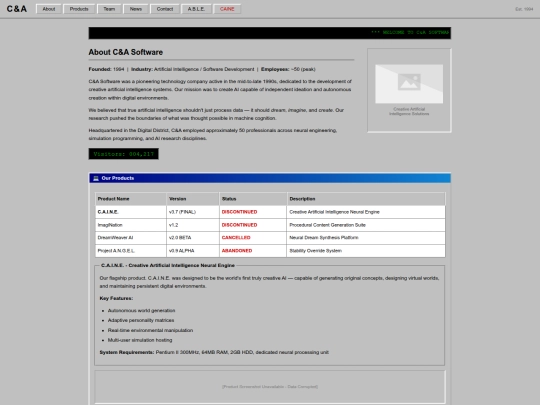This screenshot has height=405, width=540.
Task: Open the Products nav tab
Action: [x=79, y=9]
